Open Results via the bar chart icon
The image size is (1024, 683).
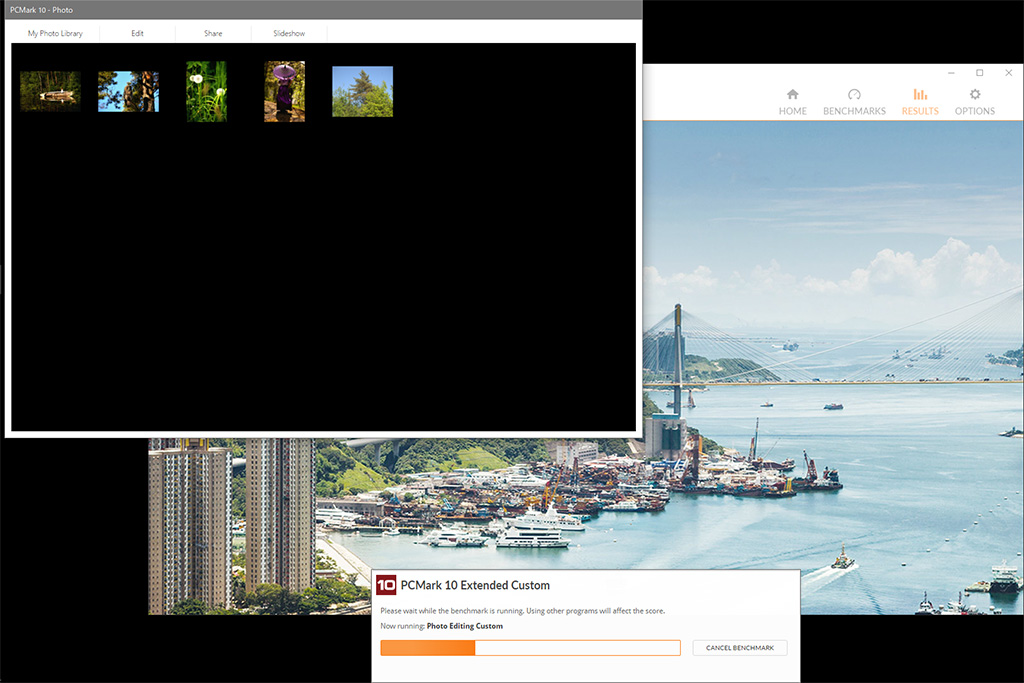(920, 103)
